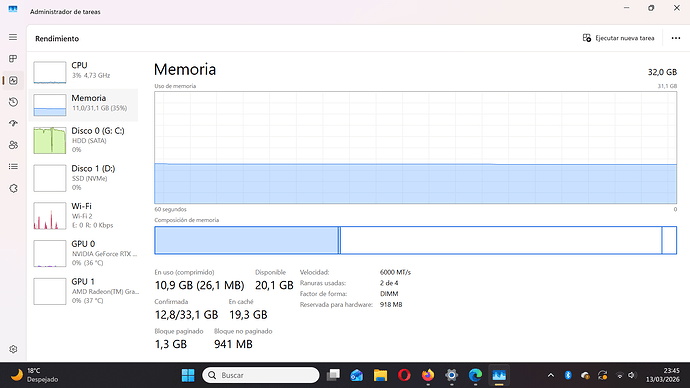Go to the Processes page icon
Image resolution: width=690 pixels, height=388 pixels.
coord(13,59)
